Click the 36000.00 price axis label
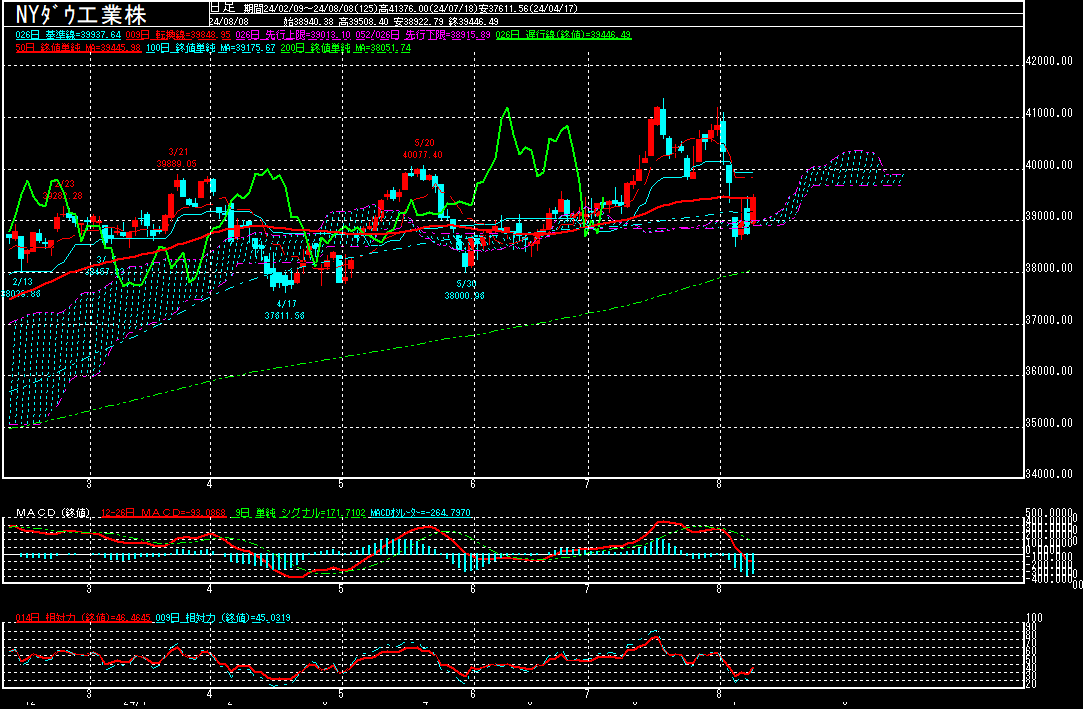The width and height of the screenshot is (1083, 709). [1049, 371]
